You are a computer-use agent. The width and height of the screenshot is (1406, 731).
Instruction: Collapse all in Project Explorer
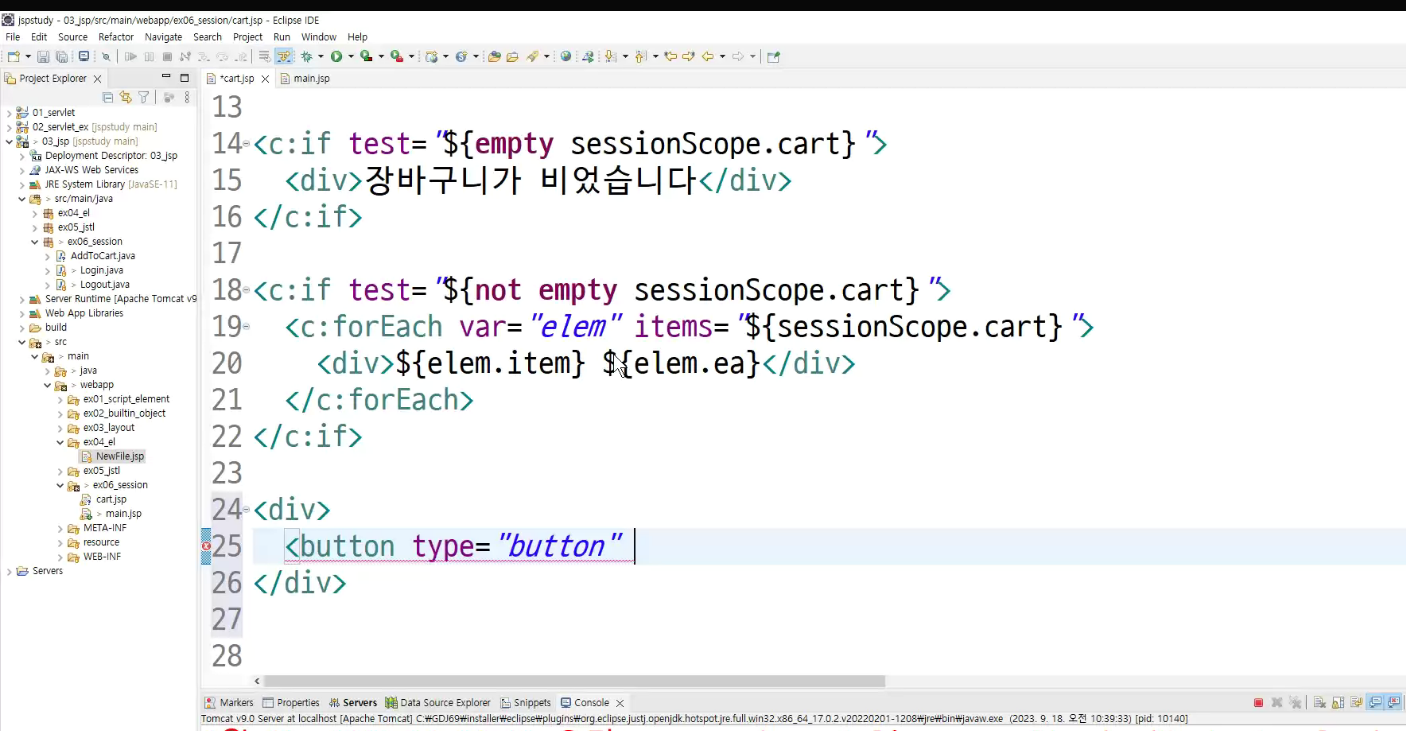[108, 97]
